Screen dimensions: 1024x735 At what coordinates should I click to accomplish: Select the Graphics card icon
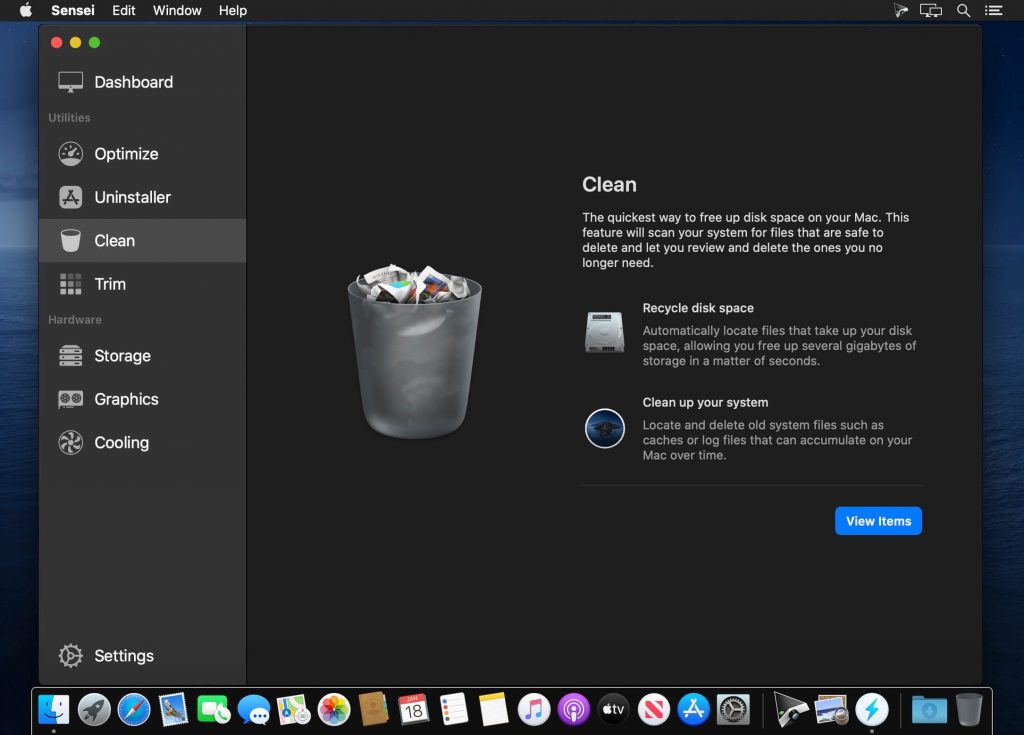(x=70, y=399)
